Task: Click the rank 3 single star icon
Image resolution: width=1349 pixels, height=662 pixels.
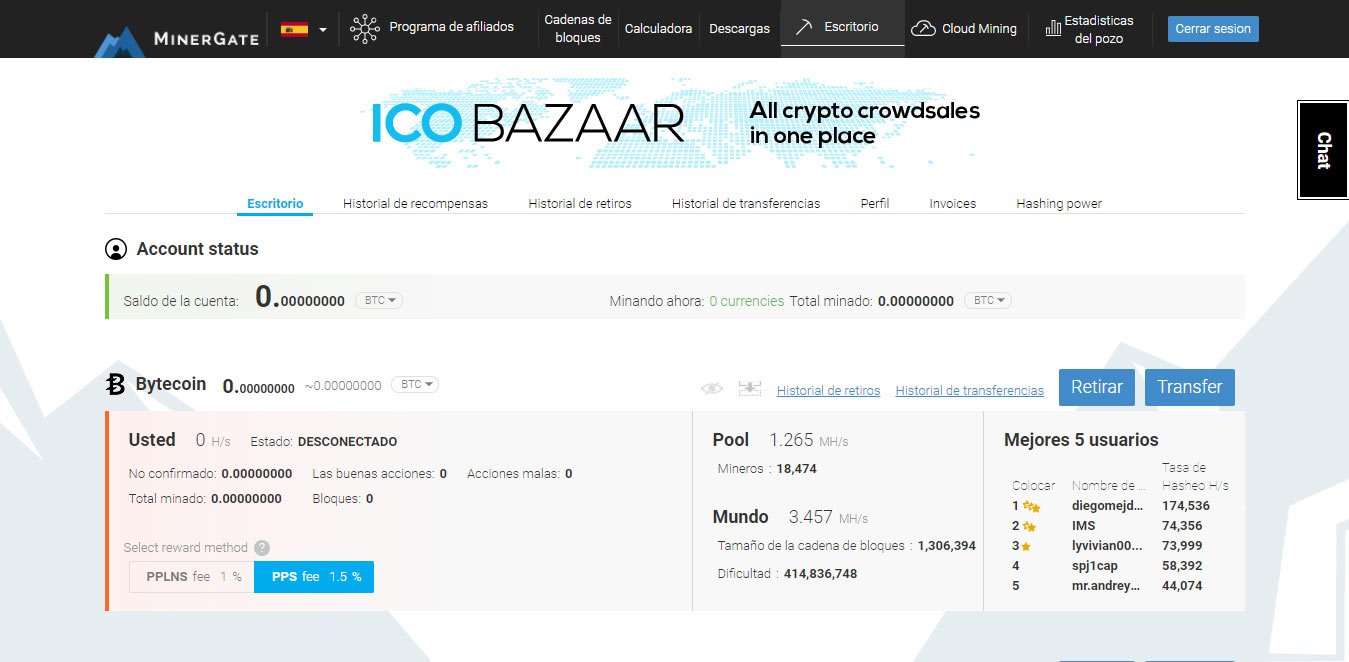Action: pos(1026,546)
